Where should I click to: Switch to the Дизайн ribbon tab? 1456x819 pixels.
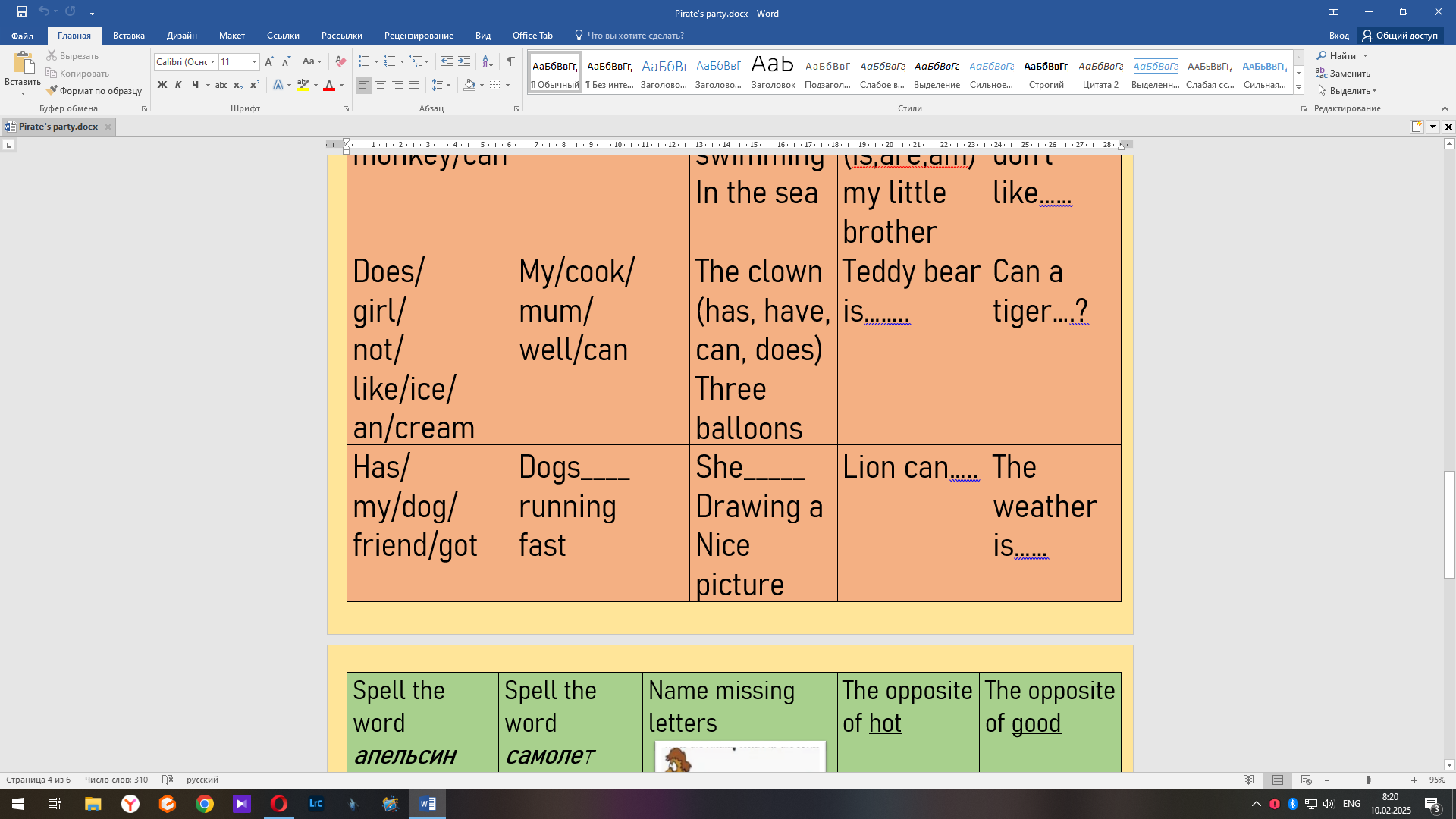182,35
